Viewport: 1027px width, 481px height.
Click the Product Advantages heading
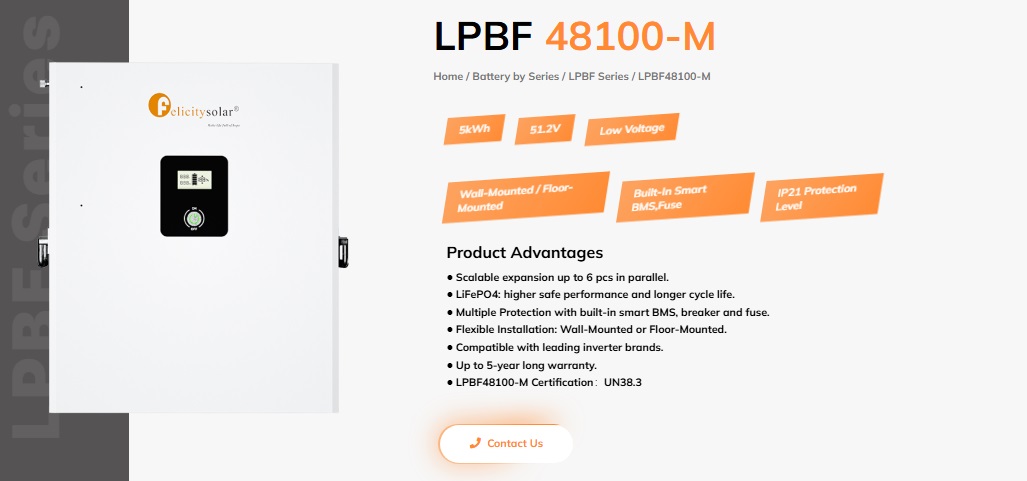(524, 252)
